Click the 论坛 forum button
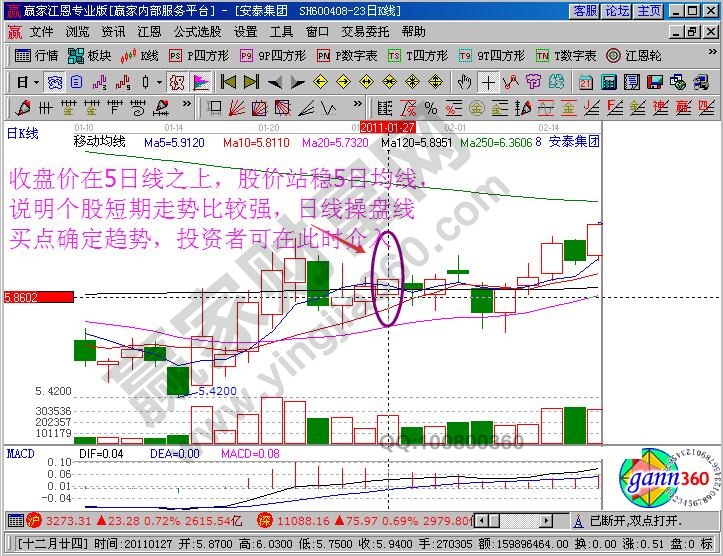723x556 pixels. 617,11
